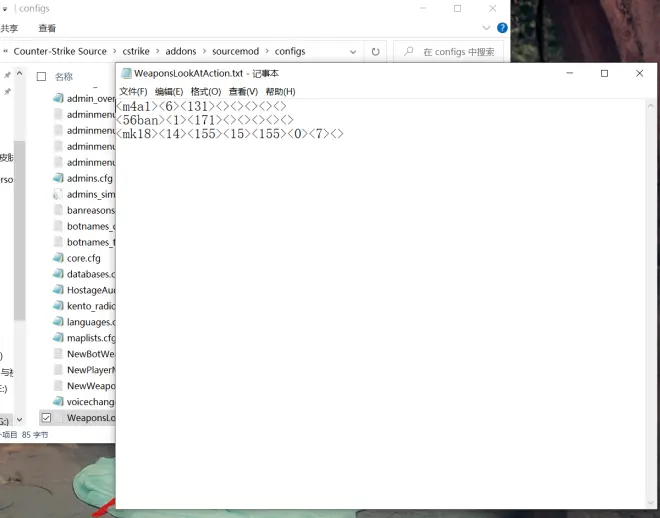This screenshot has height=518, width=660.
Task: Open Explorer help via blue question icon
Action: (x=502, y=28)
